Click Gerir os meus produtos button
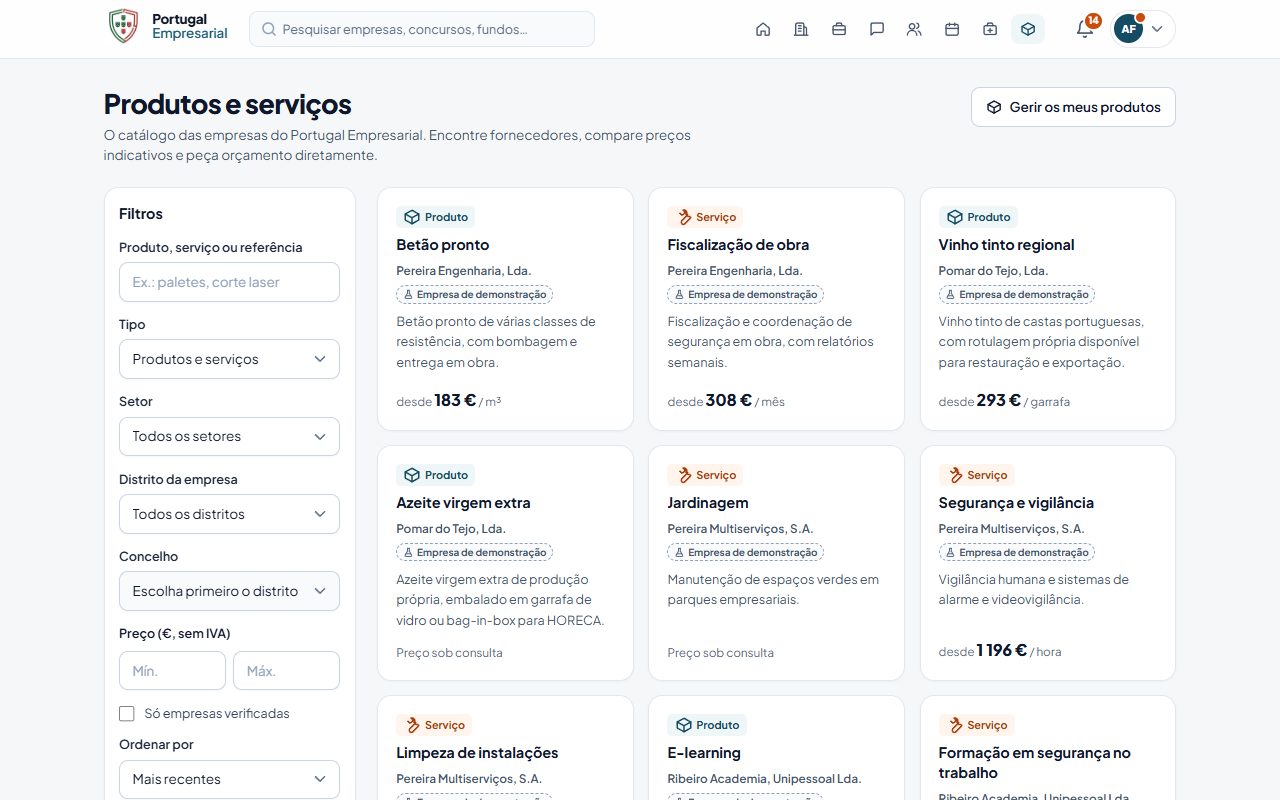Image resolution: width=1280 pixels, height=800 pixels. click(x=1073, y=107)
